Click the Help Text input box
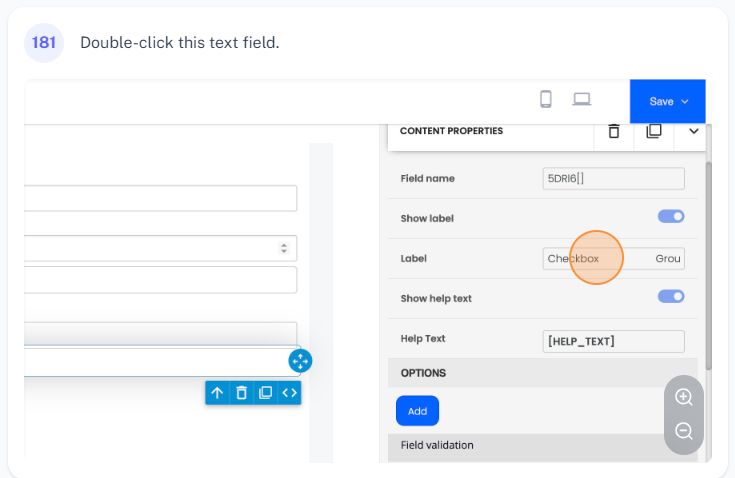This screenshot has height=478, width=735. point(613,341)
